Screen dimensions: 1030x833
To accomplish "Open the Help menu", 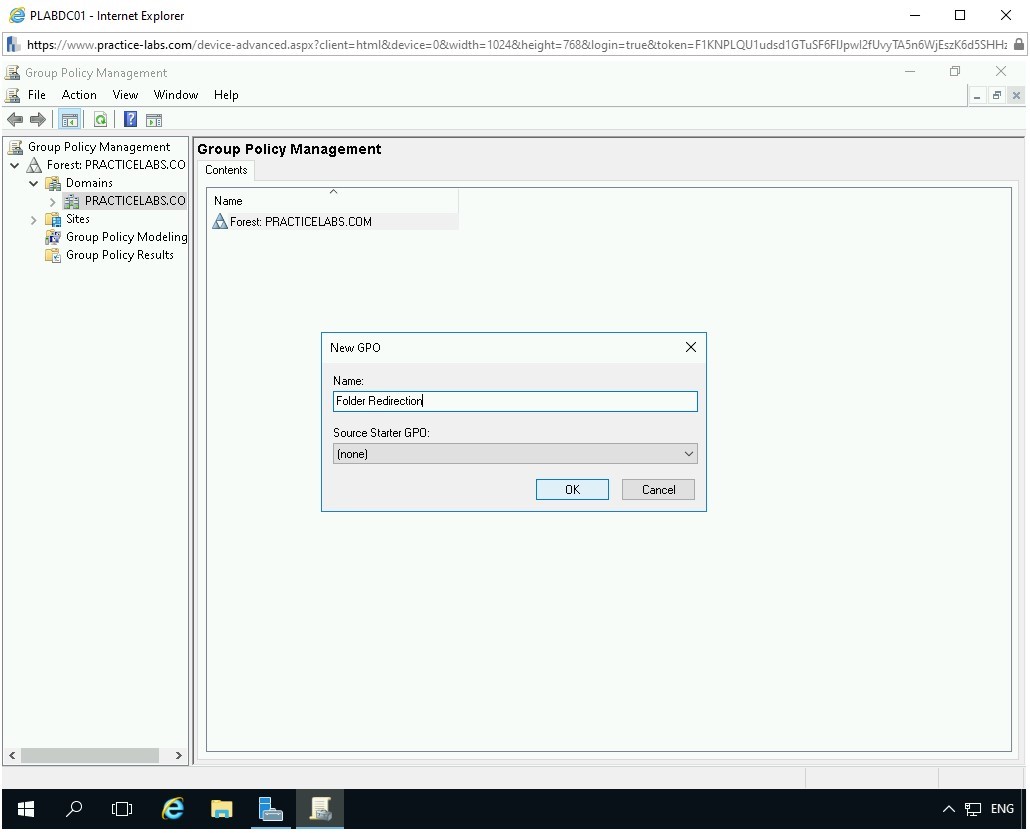I will point(226,95).
